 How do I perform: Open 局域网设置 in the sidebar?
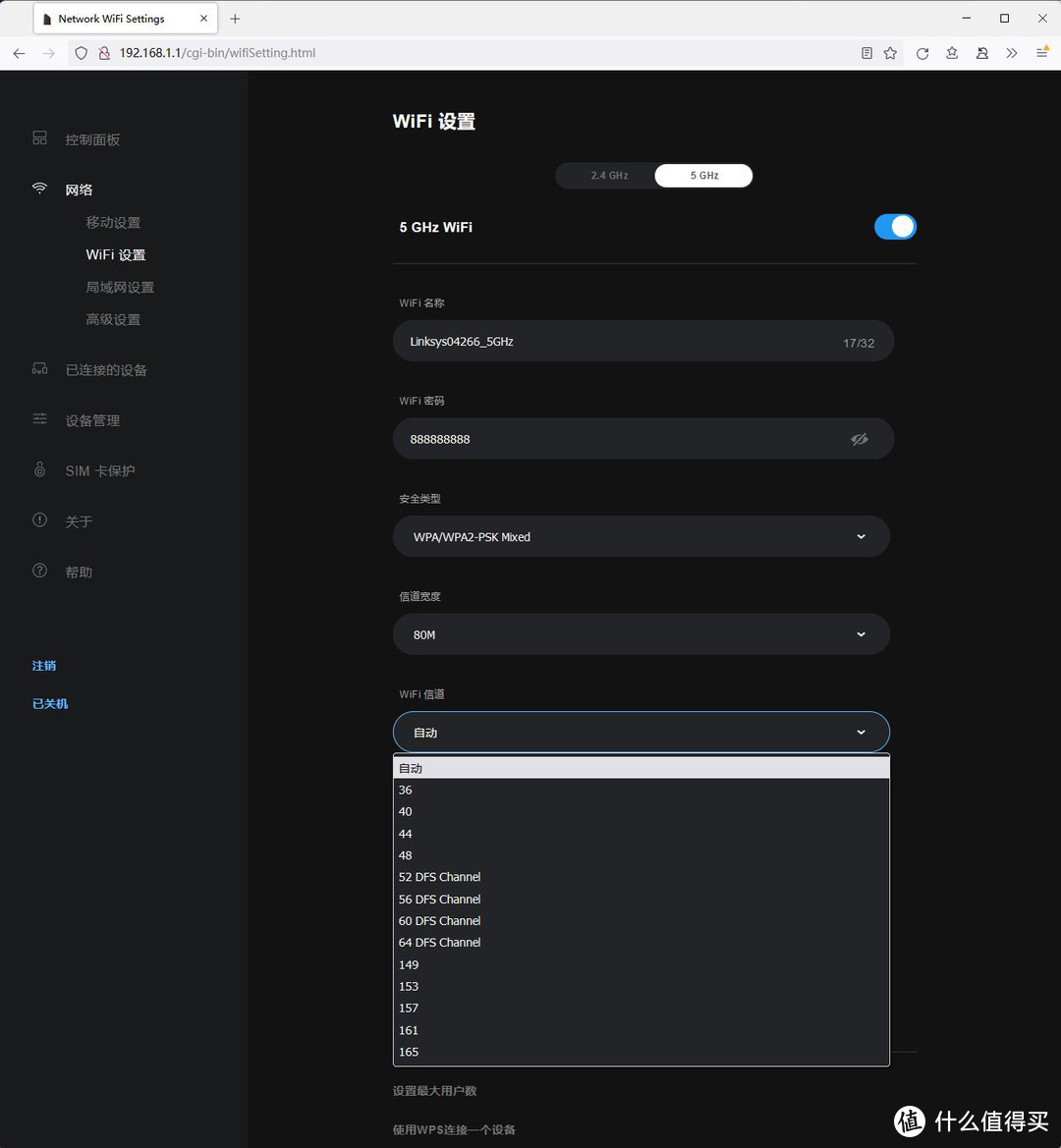tap(120, 287)
